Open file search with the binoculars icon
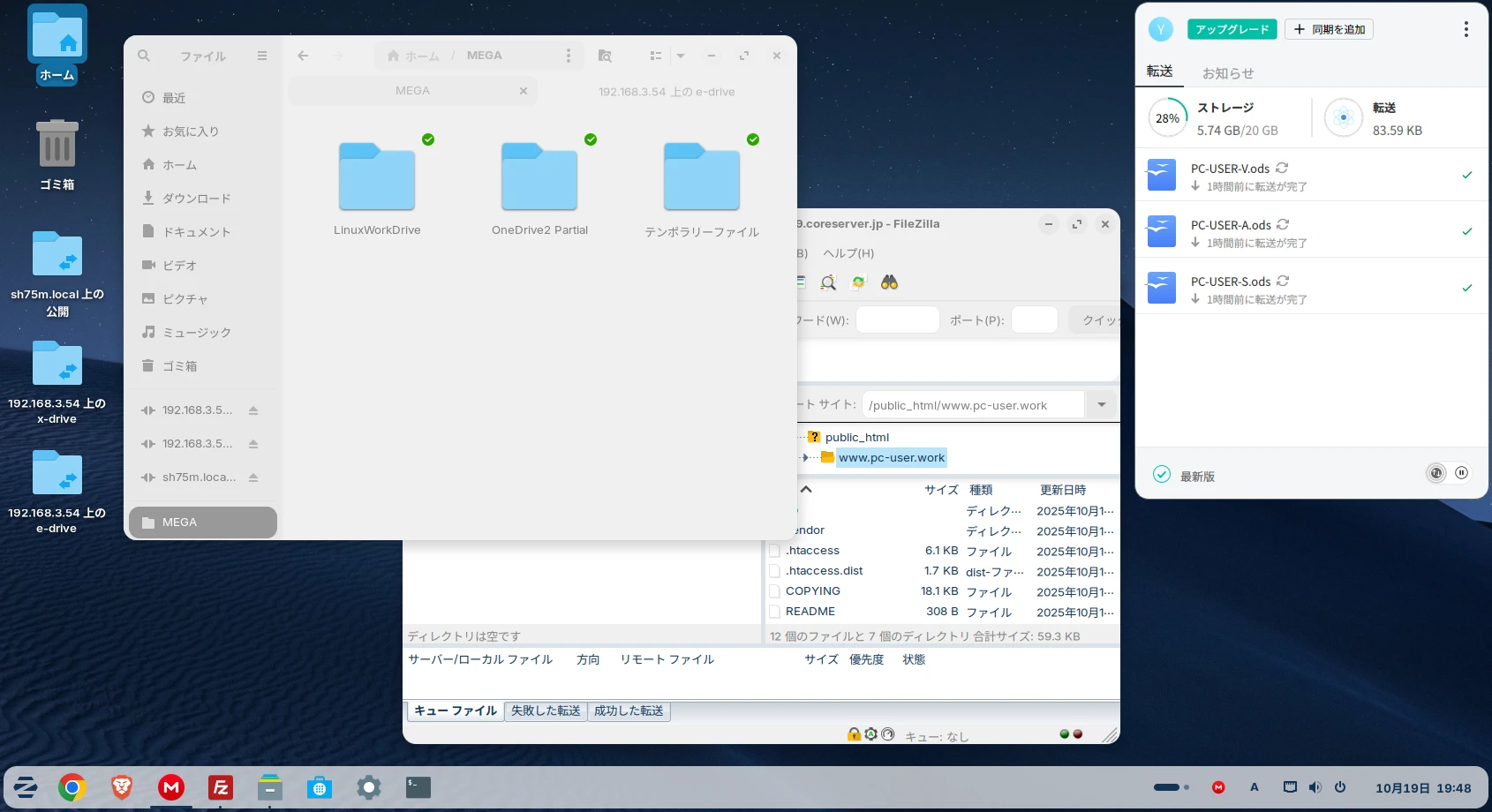This screenshot has height=812, width=1492. [x=890, y=282]
